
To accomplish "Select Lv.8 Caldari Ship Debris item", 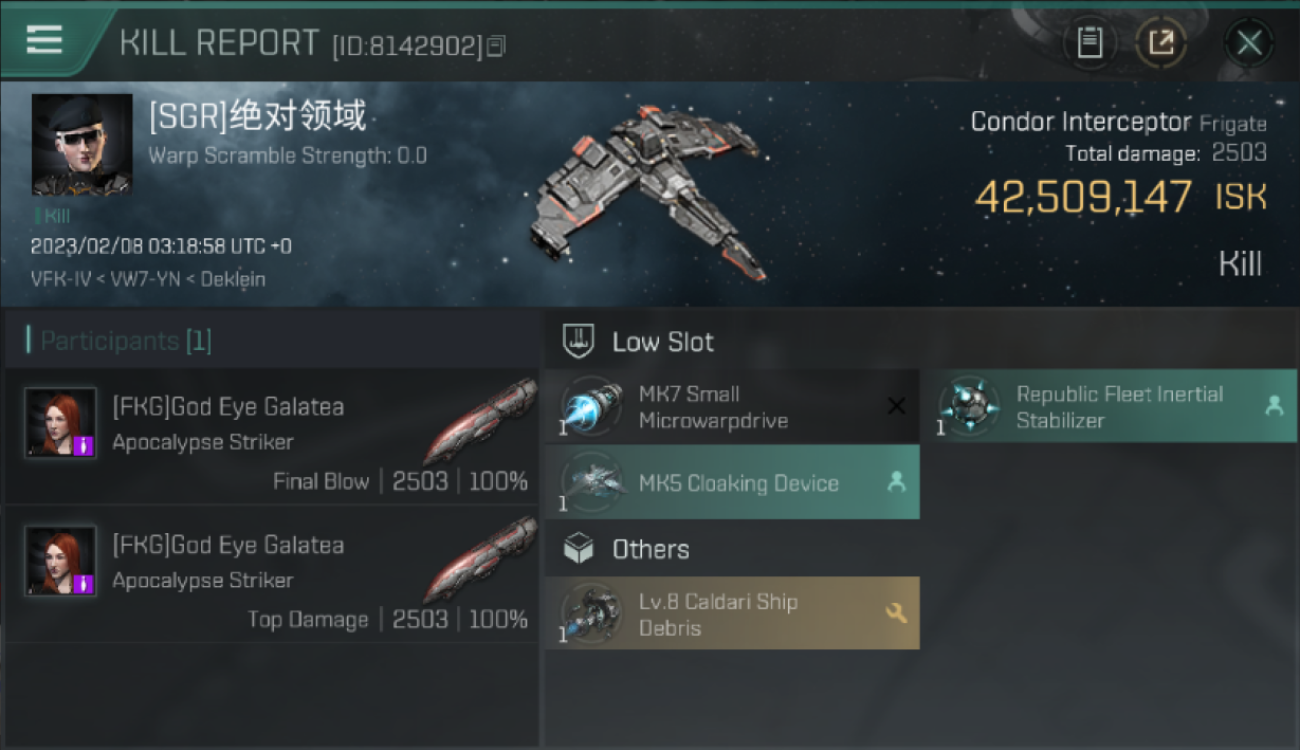I will coord(732,613).
